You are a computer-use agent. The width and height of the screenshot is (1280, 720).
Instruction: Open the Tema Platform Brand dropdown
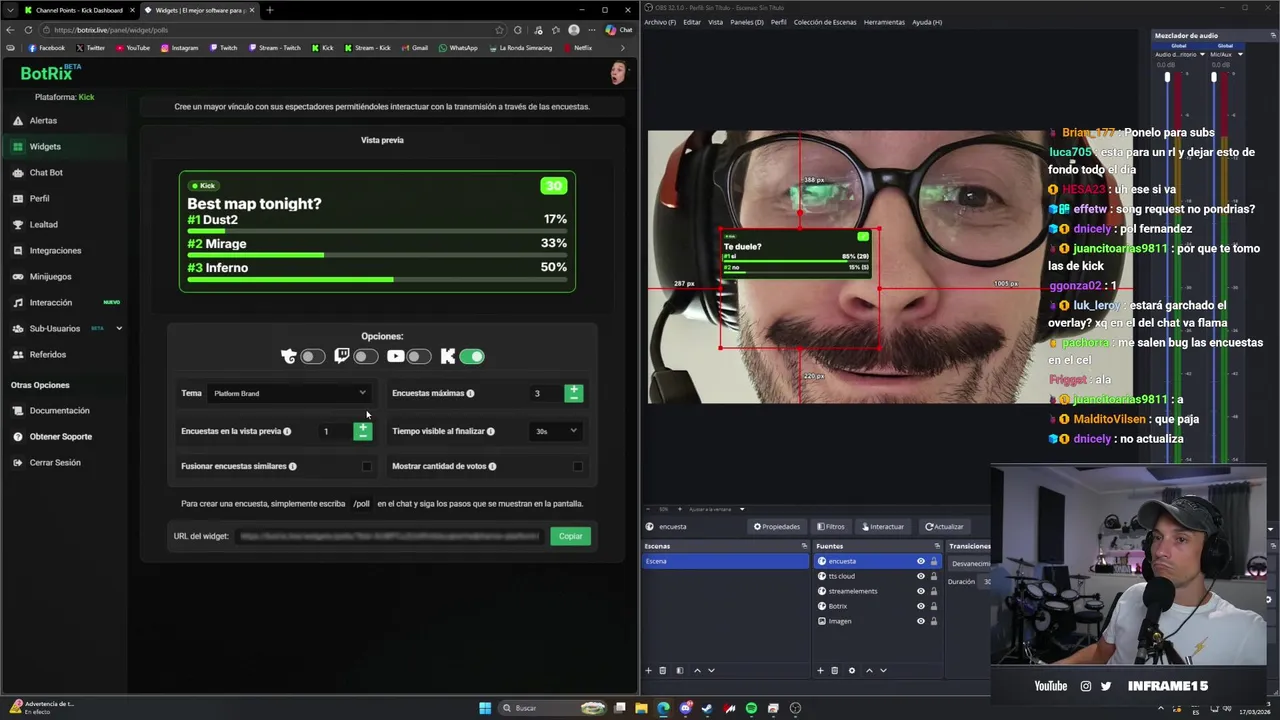(290, 393)
